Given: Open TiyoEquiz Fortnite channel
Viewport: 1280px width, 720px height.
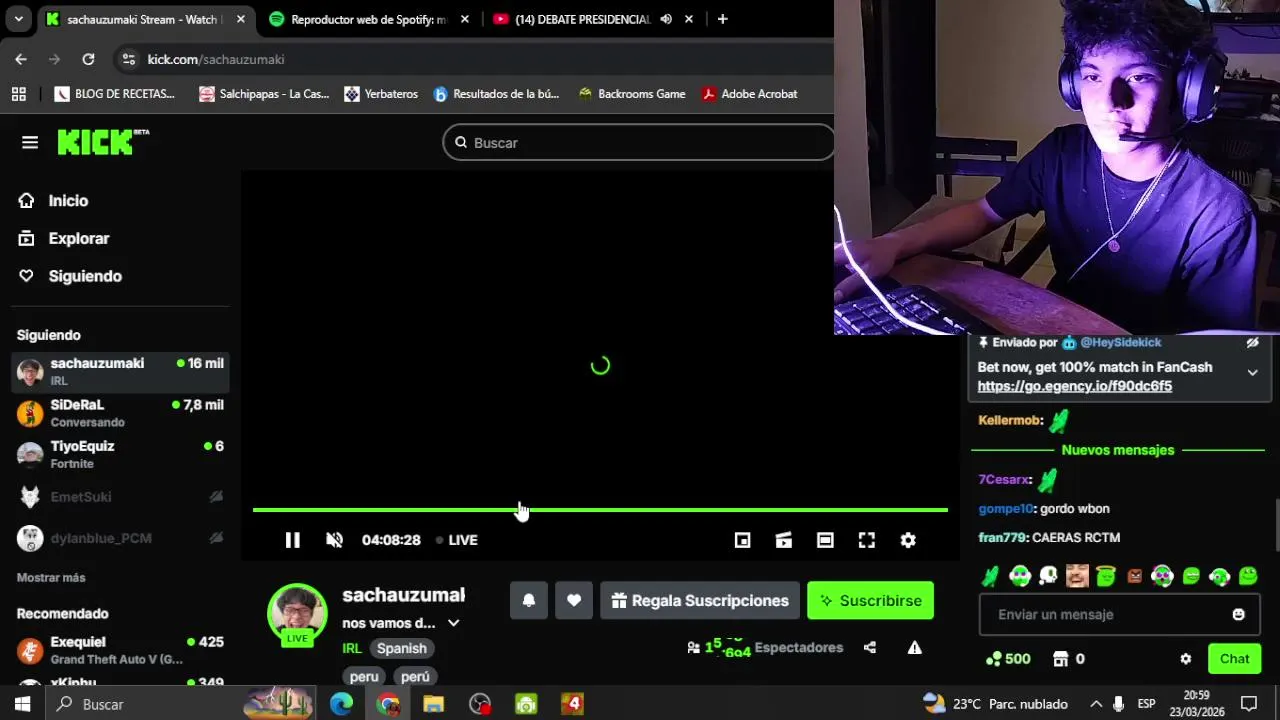Looking at the screenshot, I should point(120,454).
